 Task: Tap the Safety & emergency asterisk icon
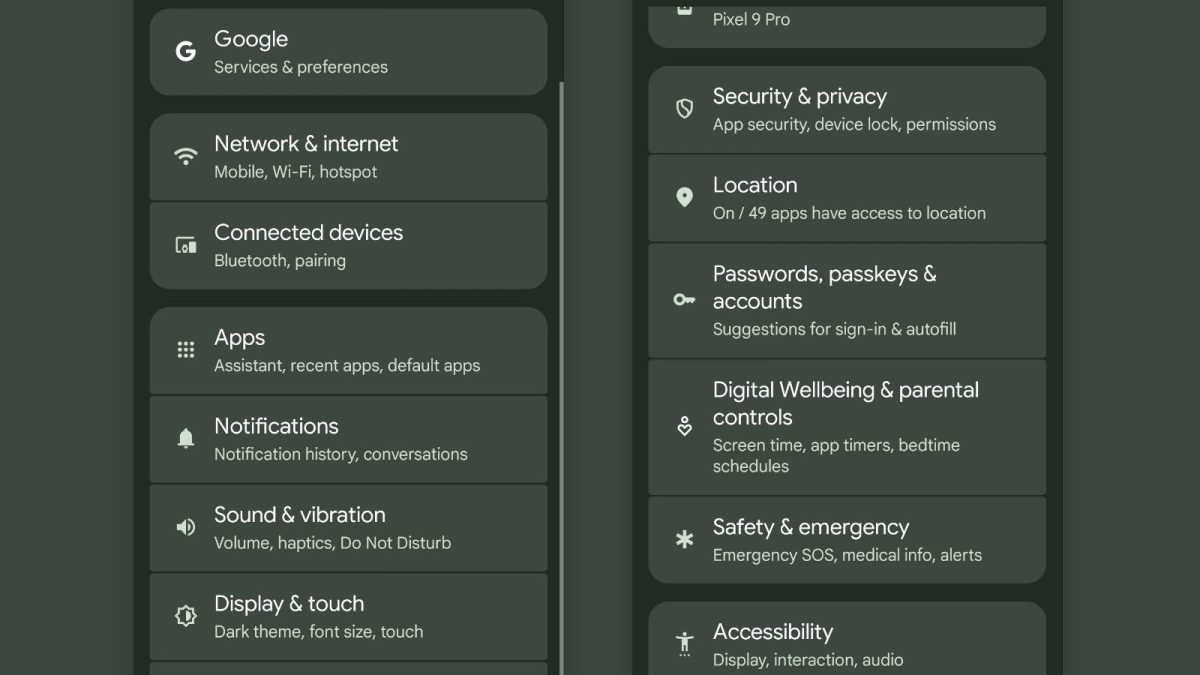click(684, 540)
